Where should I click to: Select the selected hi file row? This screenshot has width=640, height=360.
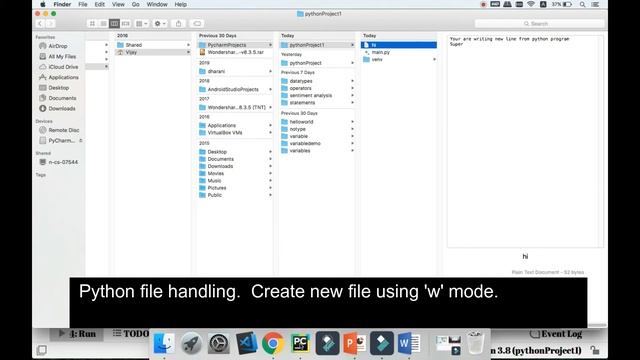click(399, 45)
